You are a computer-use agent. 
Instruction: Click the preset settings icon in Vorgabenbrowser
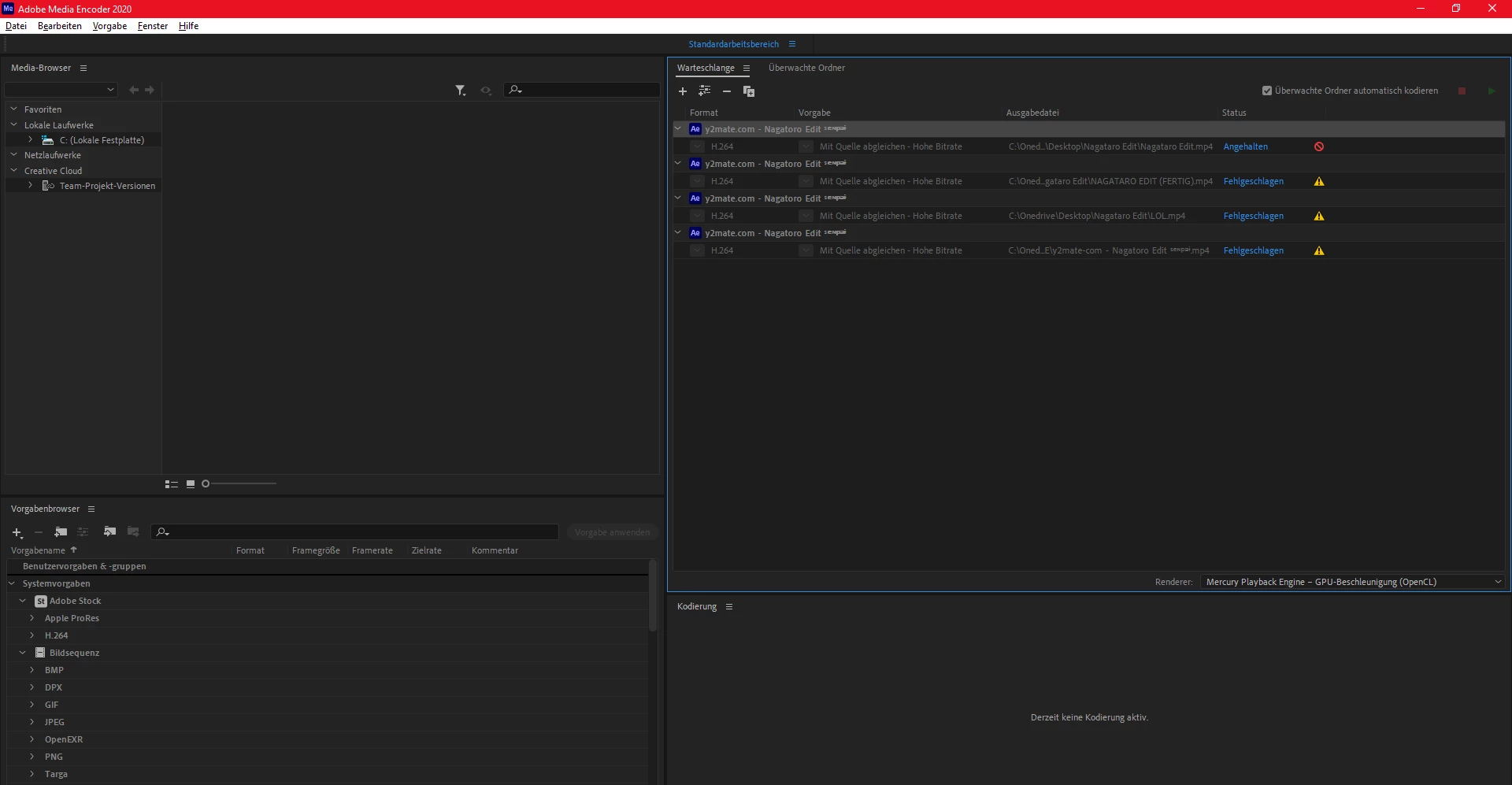[x=83, y=532]
